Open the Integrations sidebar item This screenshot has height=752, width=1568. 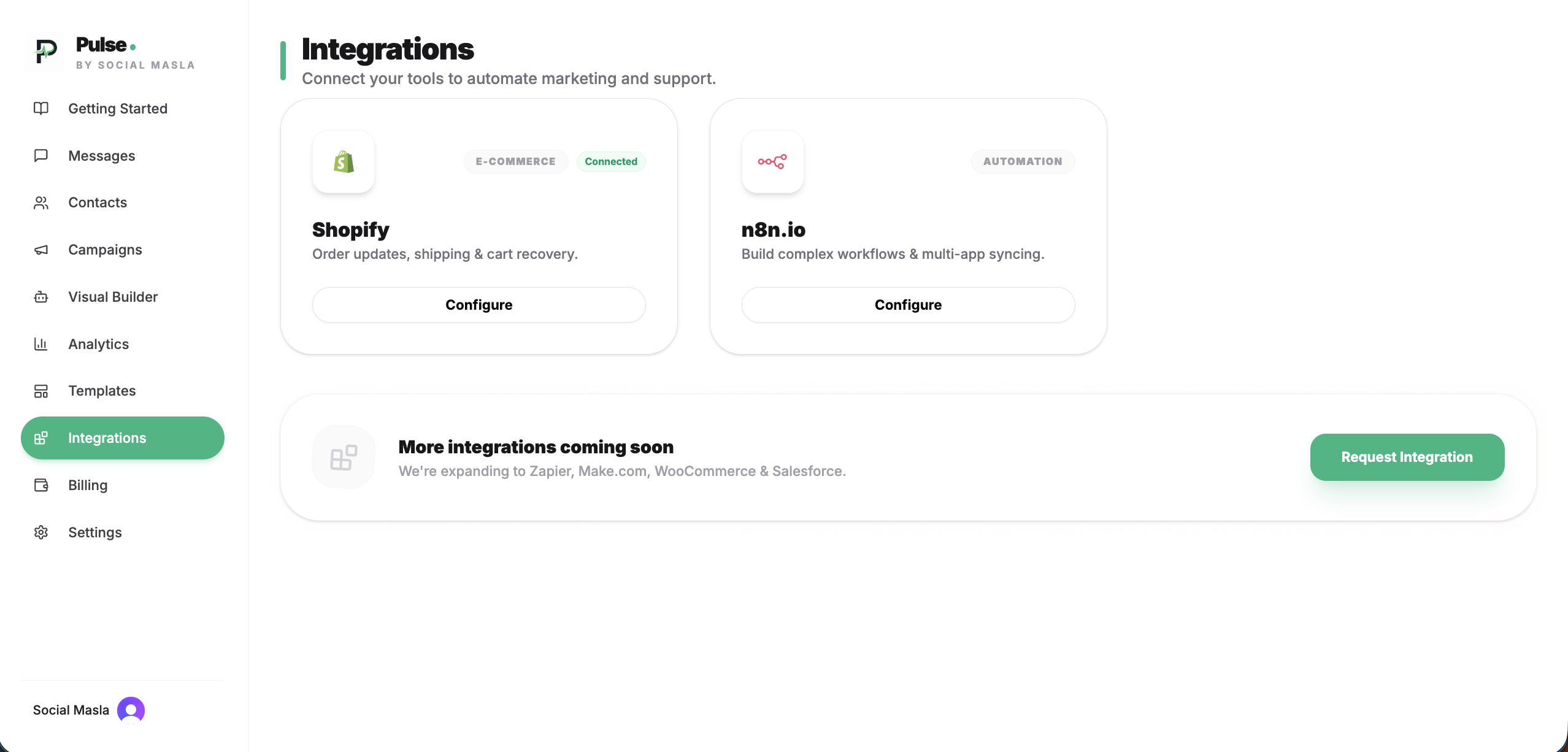pyautogui.click(x=107, y=437)
